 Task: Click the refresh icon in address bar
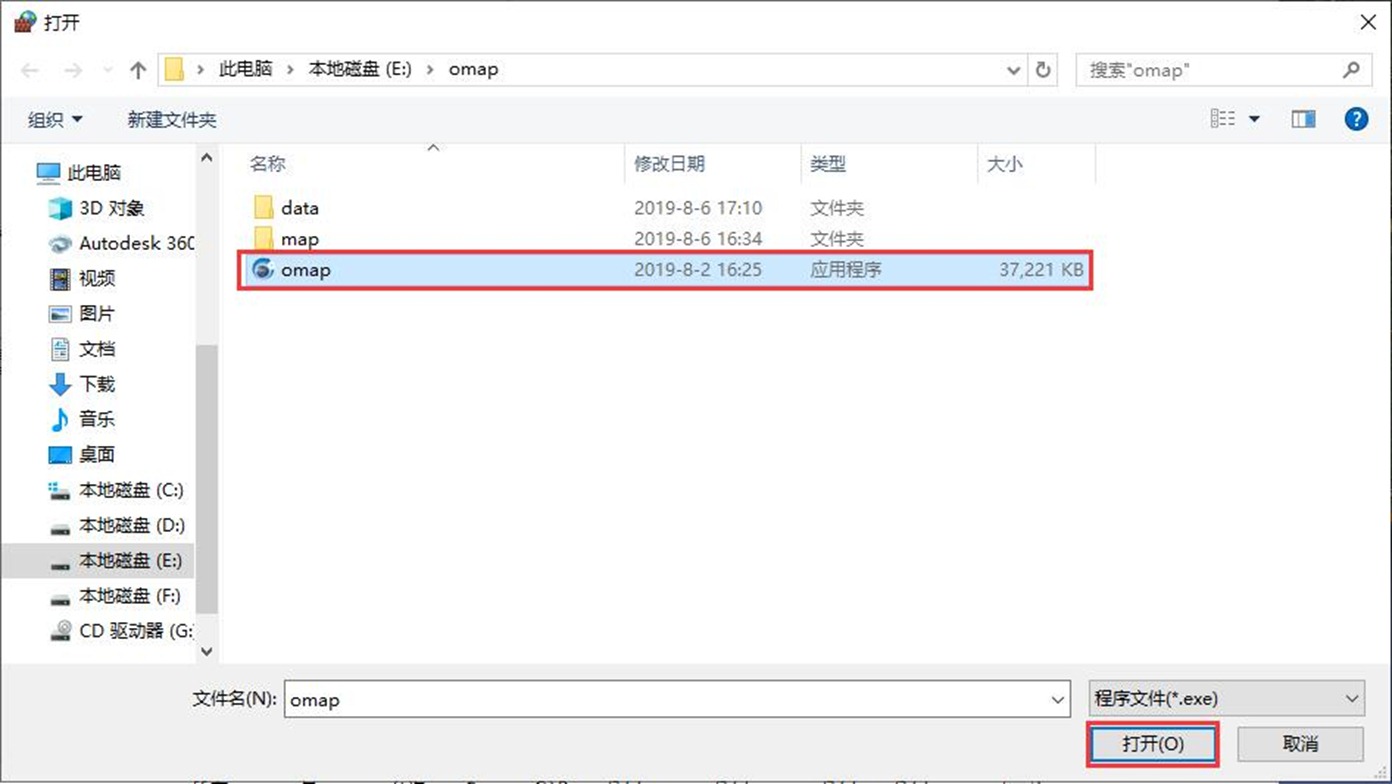(x=1043, y=70)
